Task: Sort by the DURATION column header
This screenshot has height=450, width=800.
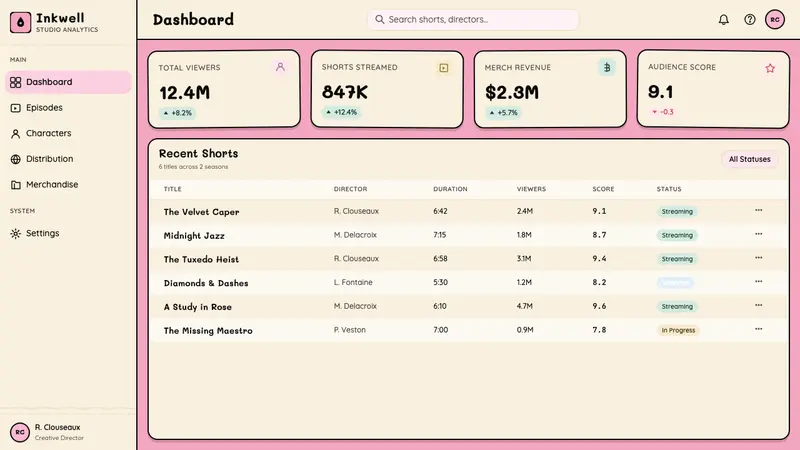Action: click(450, 189)
